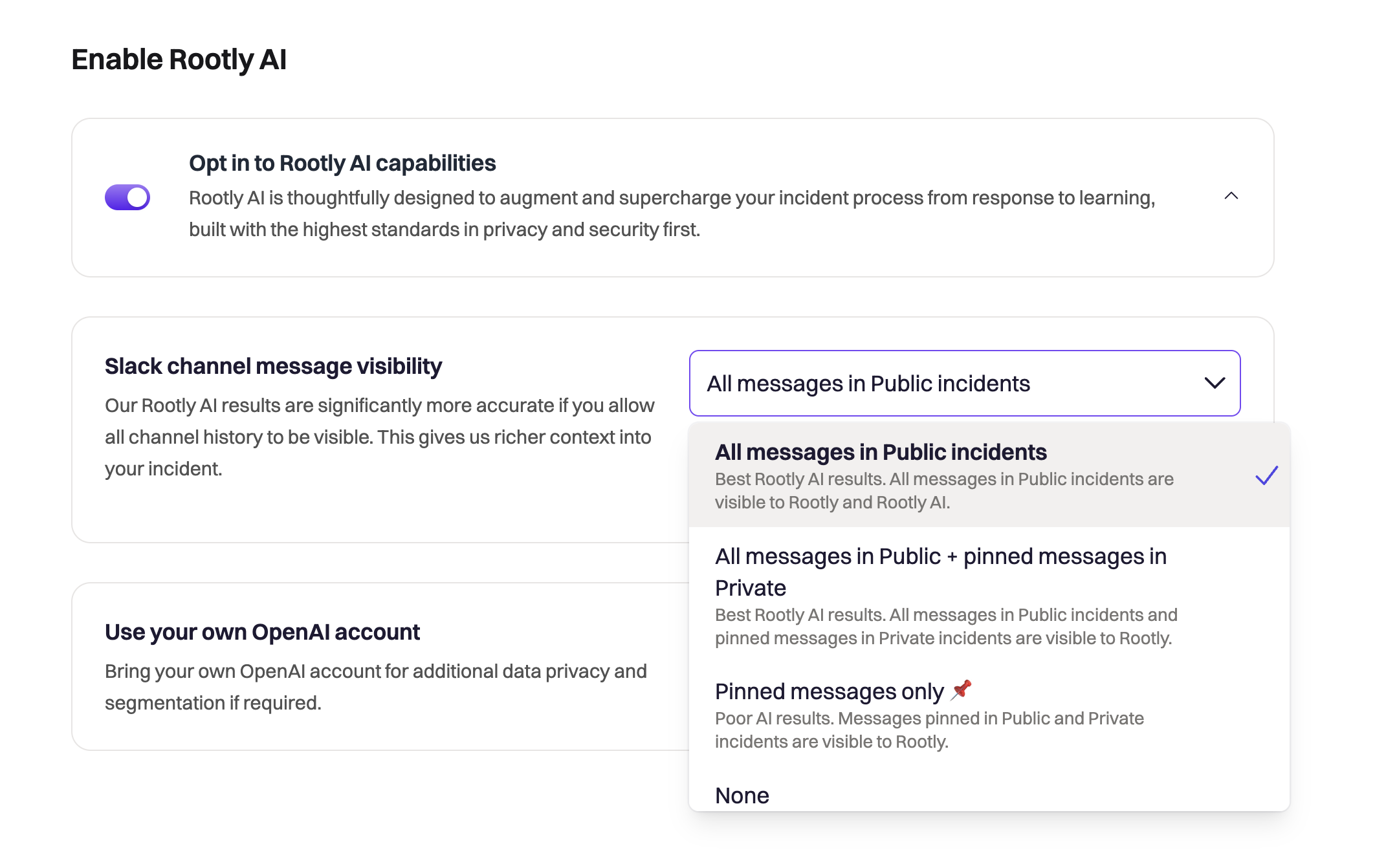Click the Opt in to Rootly AI capabilities title
The height and width of the screenshot is (868, 1386).
pos(342,163)
